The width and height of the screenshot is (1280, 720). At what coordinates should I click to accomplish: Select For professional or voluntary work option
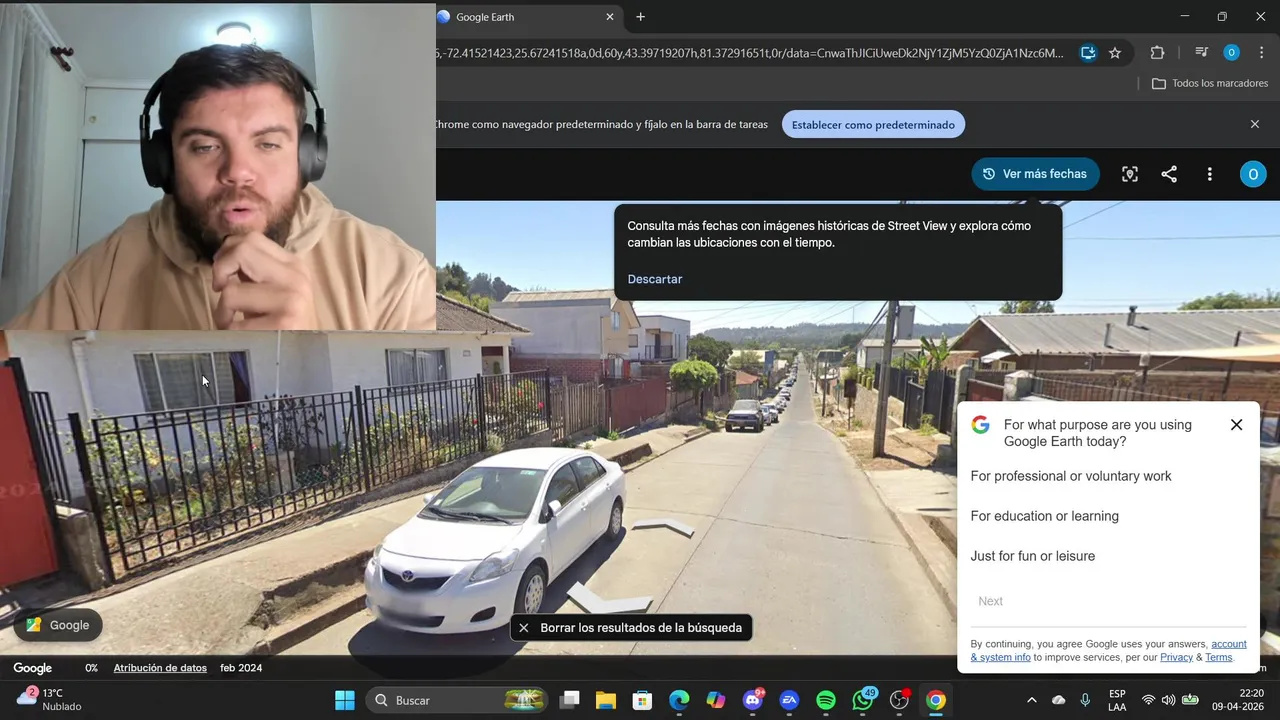click(1071, 476)
